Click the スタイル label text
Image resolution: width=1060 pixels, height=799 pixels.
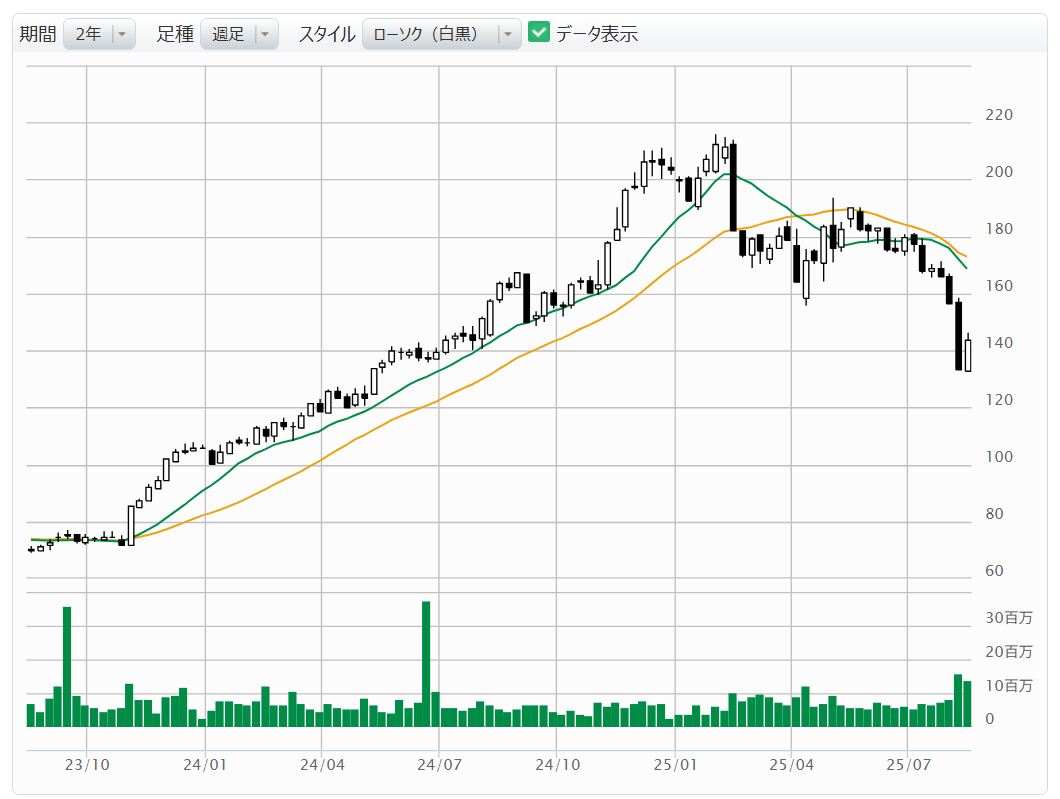[327, 34]
